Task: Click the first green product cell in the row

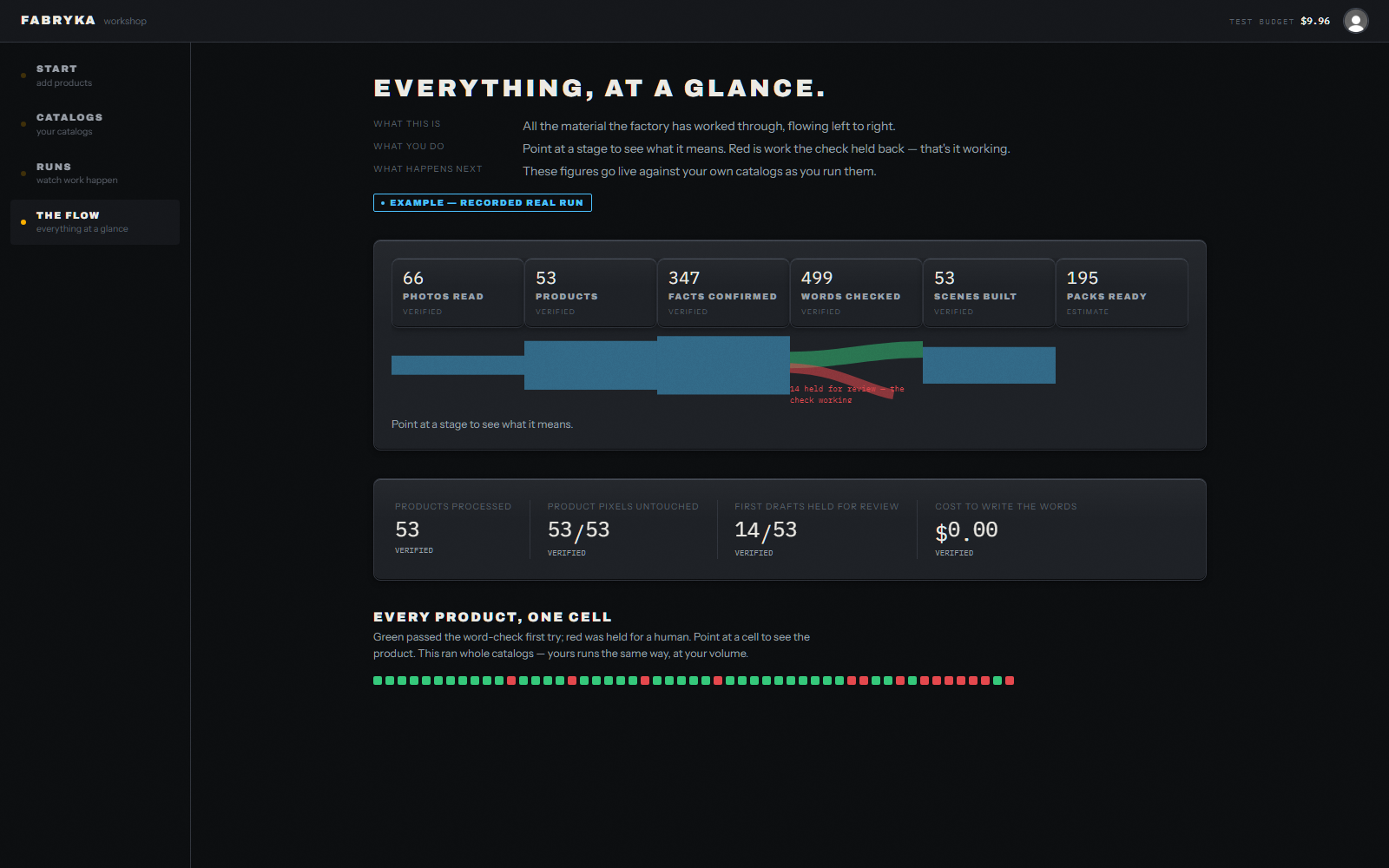Action: coord(378,681)
